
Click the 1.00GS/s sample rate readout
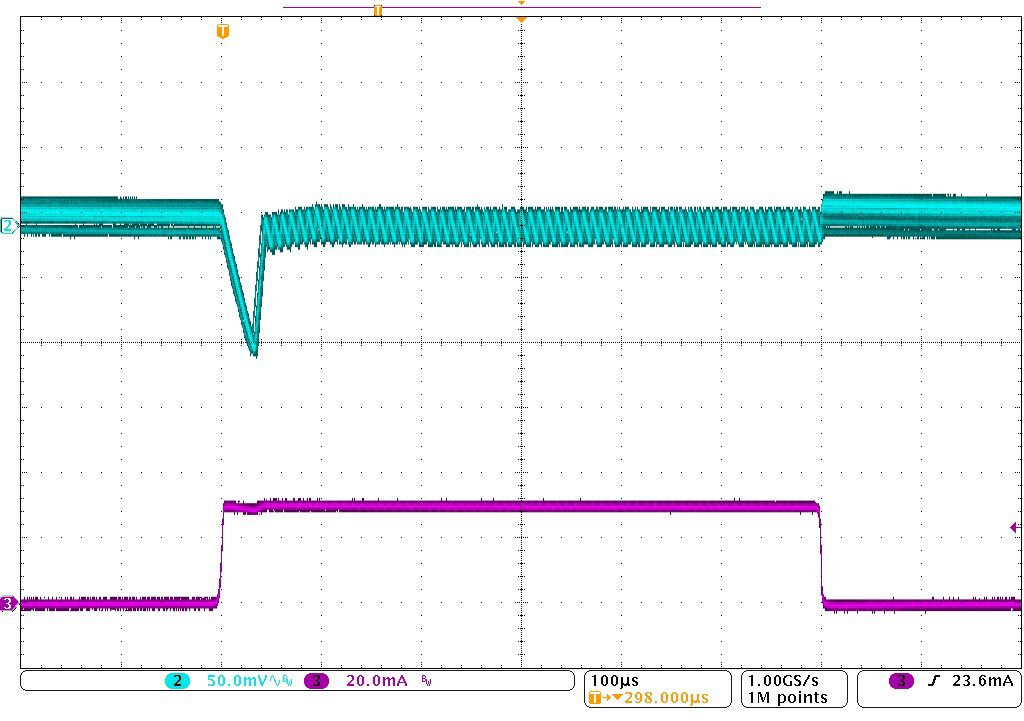(787, 680)
